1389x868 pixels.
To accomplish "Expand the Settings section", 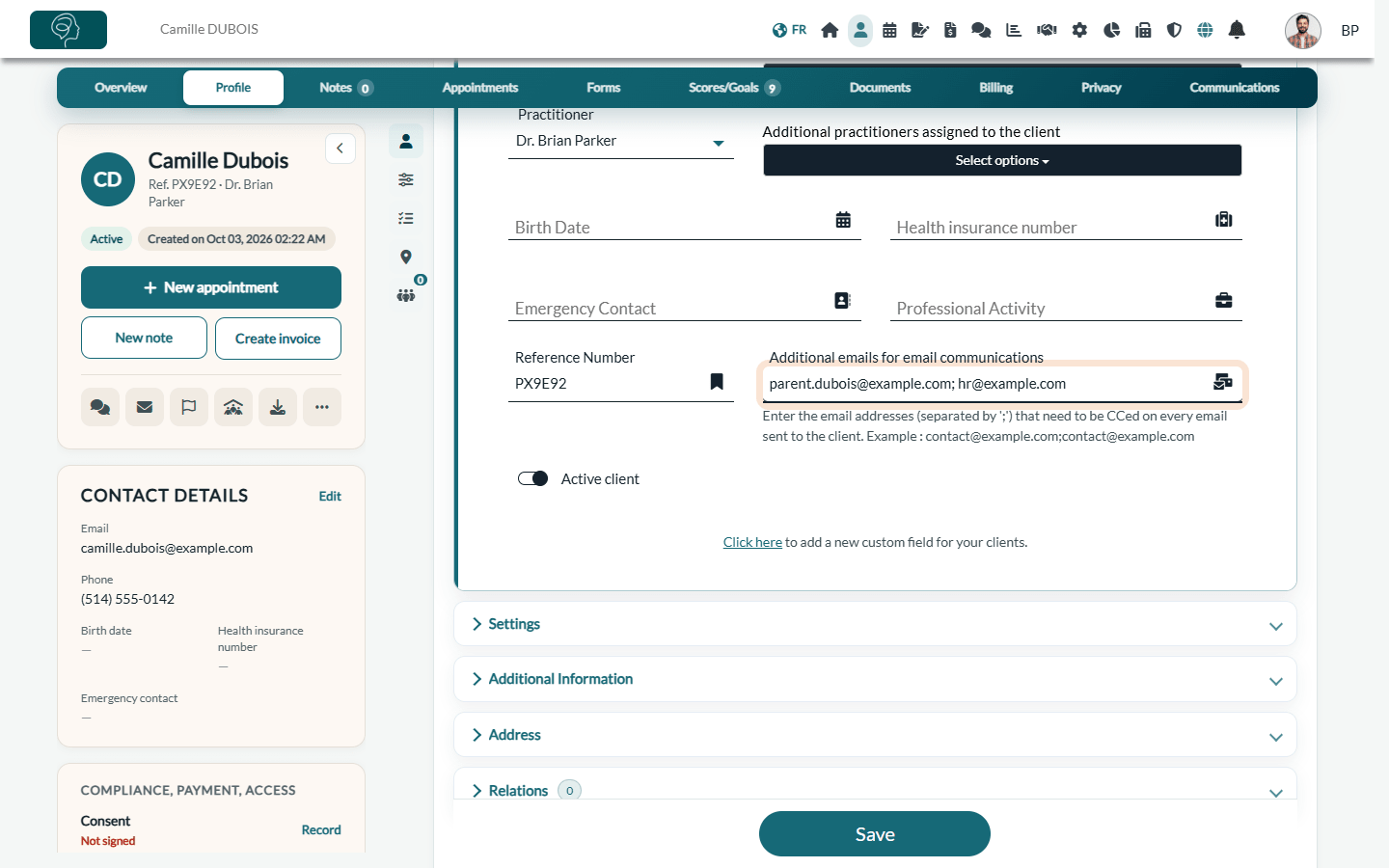I will [x=875, y=624].
